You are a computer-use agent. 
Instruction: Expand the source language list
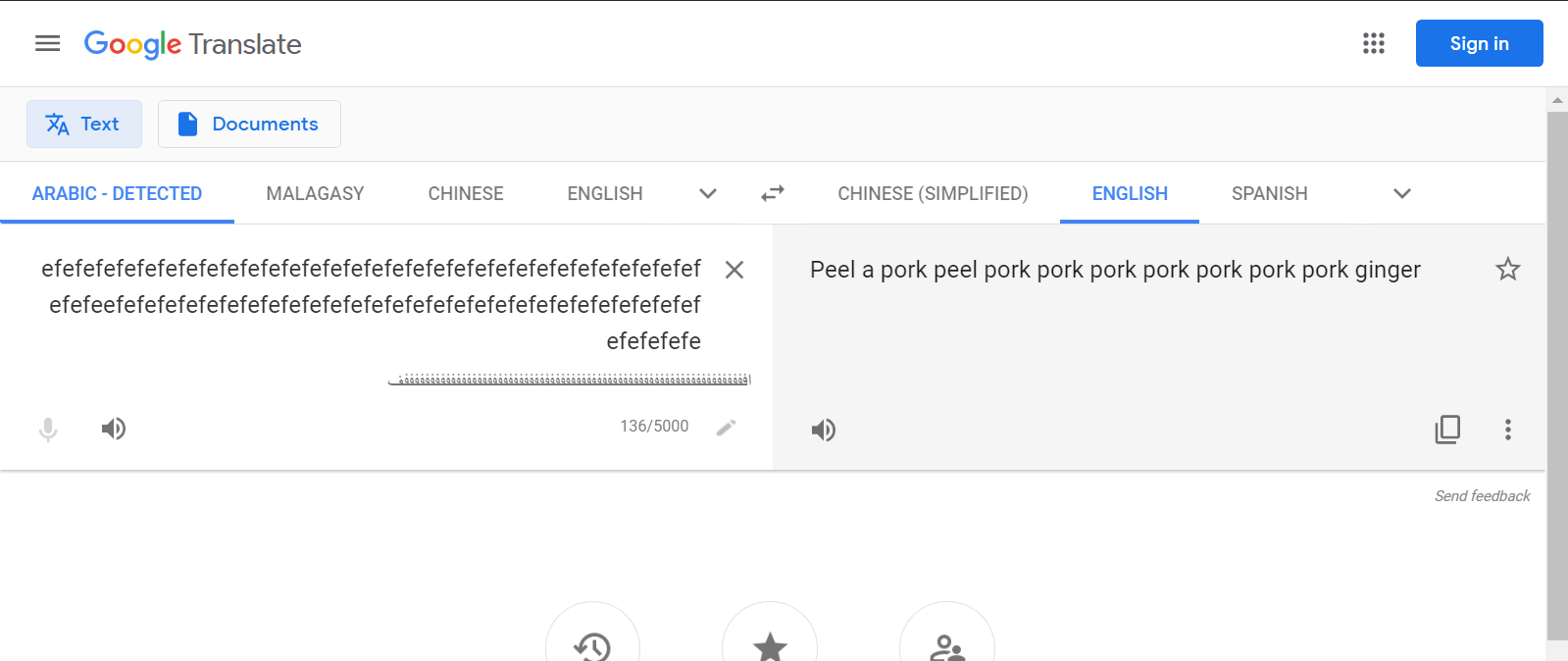point(708,193)
